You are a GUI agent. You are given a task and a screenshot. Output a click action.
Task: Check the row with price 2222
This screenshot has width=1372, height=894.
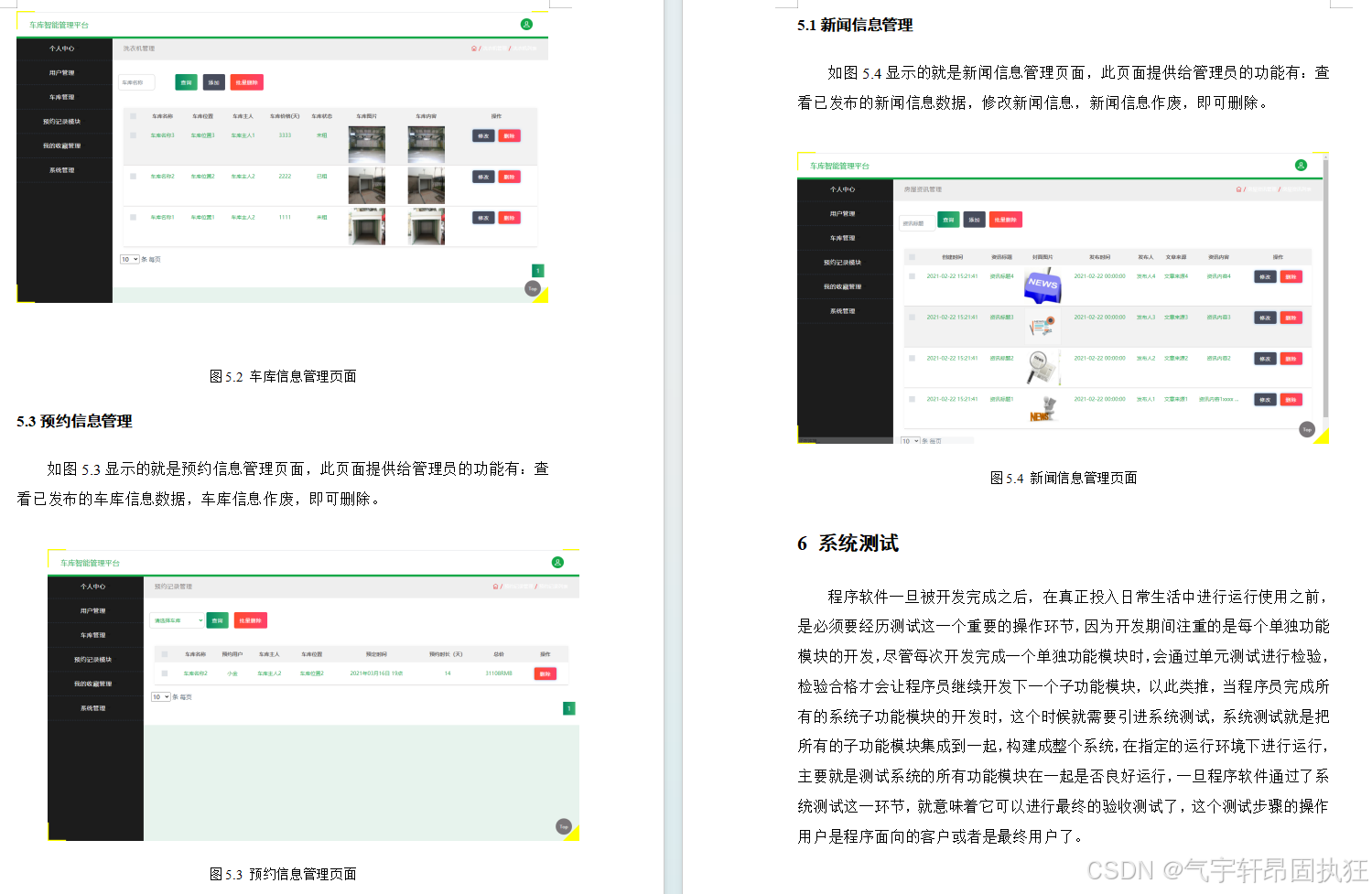click(x=134, y=177)
